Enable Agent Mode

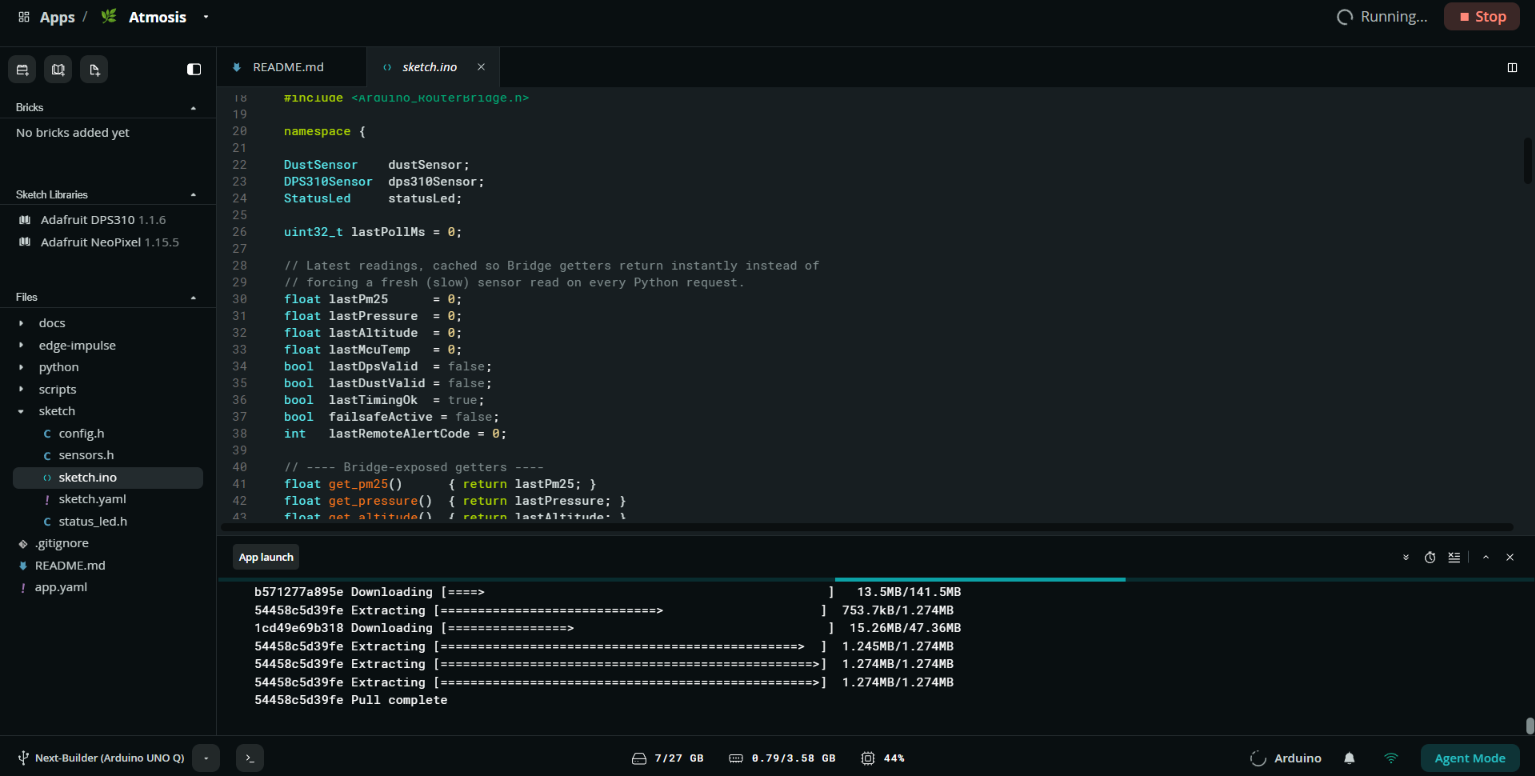tap(1470, 758)
